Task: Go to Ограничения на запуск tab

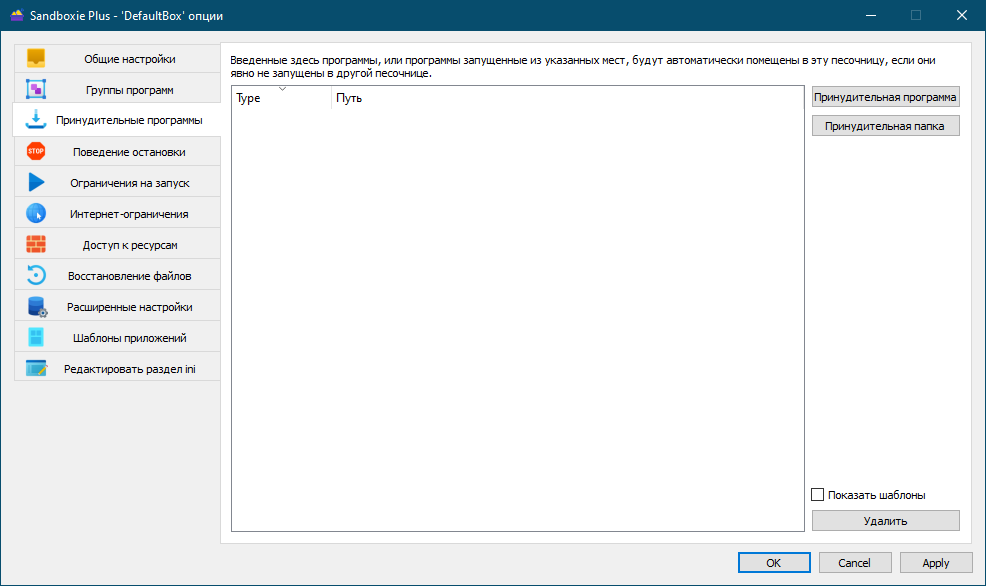Action: pos(118,182)
